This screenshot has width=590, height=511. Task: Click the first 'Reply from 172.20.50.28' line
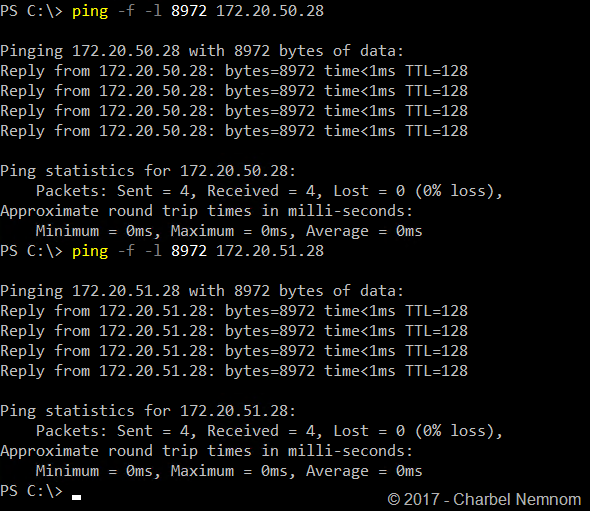(234, 71)
